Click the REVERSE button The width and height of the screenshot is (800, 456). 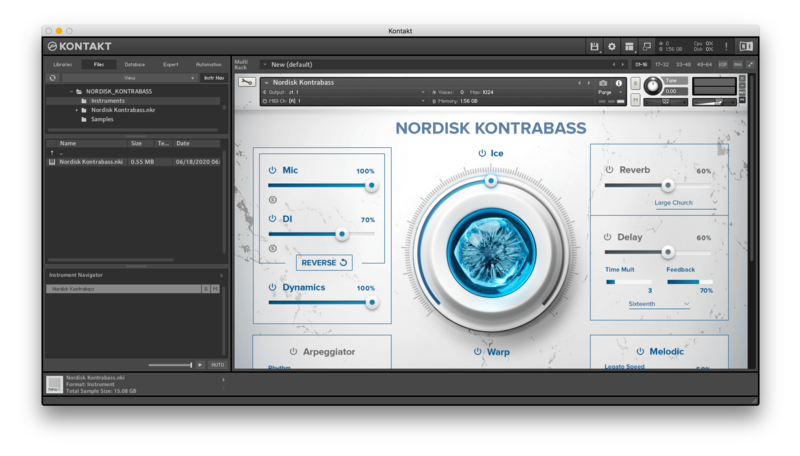(x=324, y=263)
